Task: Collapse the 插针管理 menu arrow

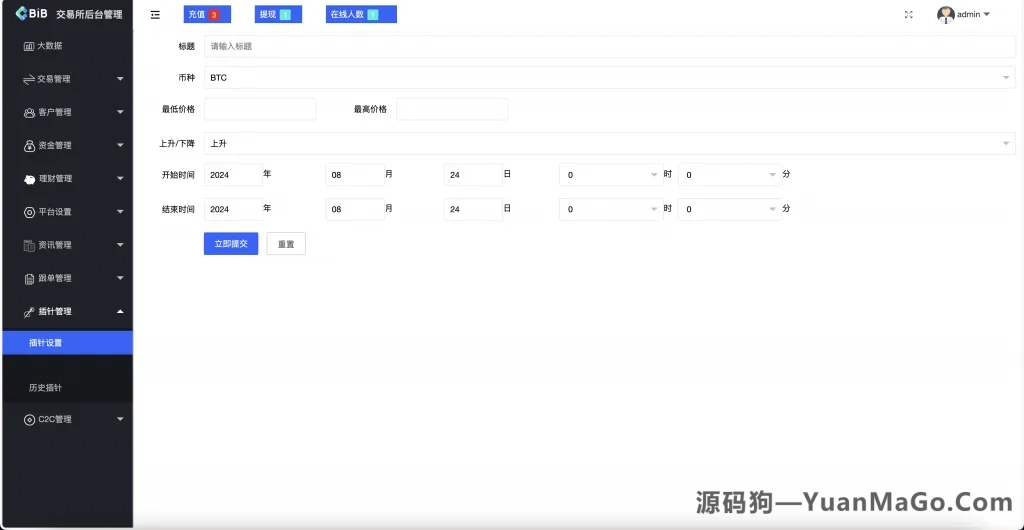Action: click(x=120, y=311)
